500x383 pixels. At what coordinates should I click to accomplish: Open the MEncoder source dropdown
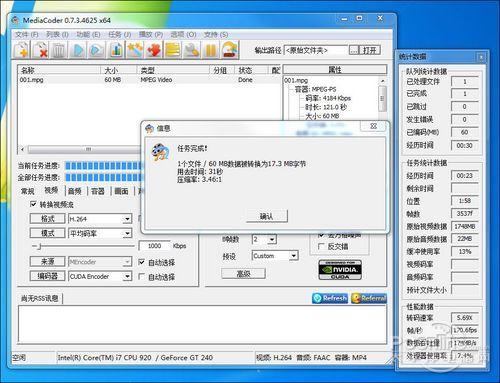tap(127, 262)
